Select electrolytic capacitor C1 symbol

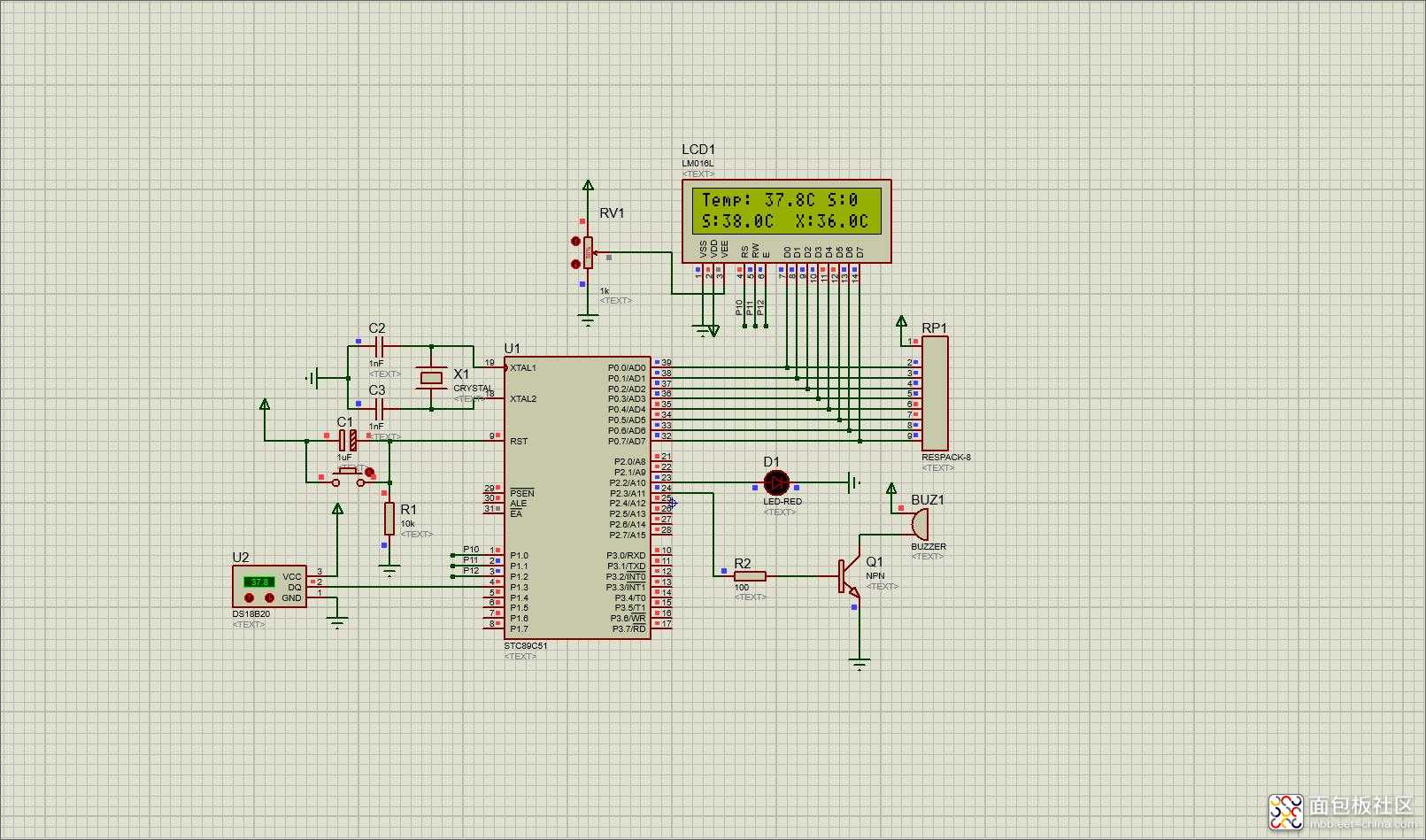[x=348, y=440]
